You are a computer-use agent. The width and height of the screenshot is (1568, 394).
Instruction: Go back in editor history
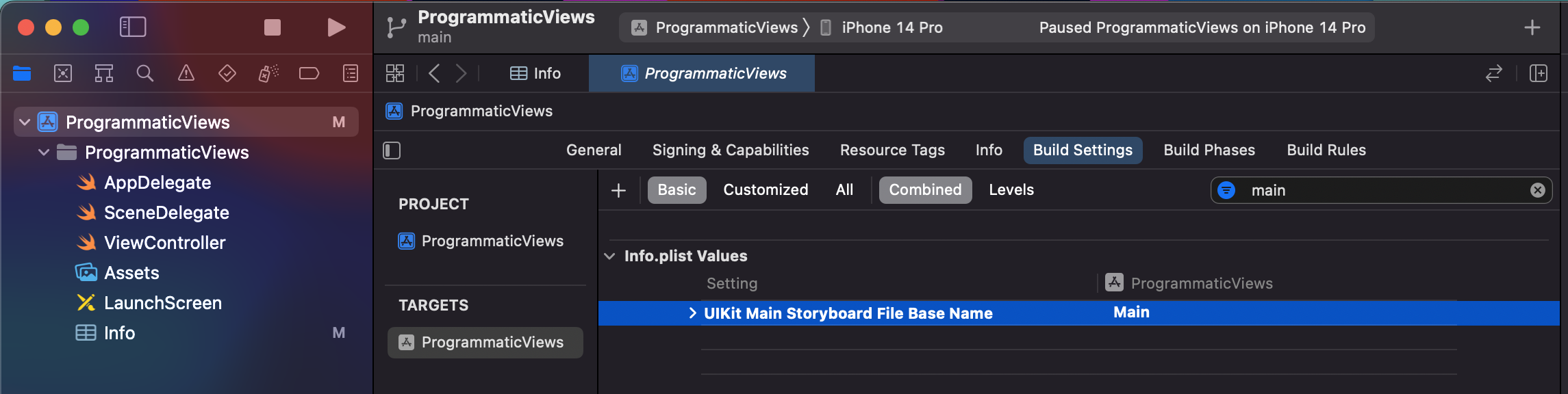point(433,73)
